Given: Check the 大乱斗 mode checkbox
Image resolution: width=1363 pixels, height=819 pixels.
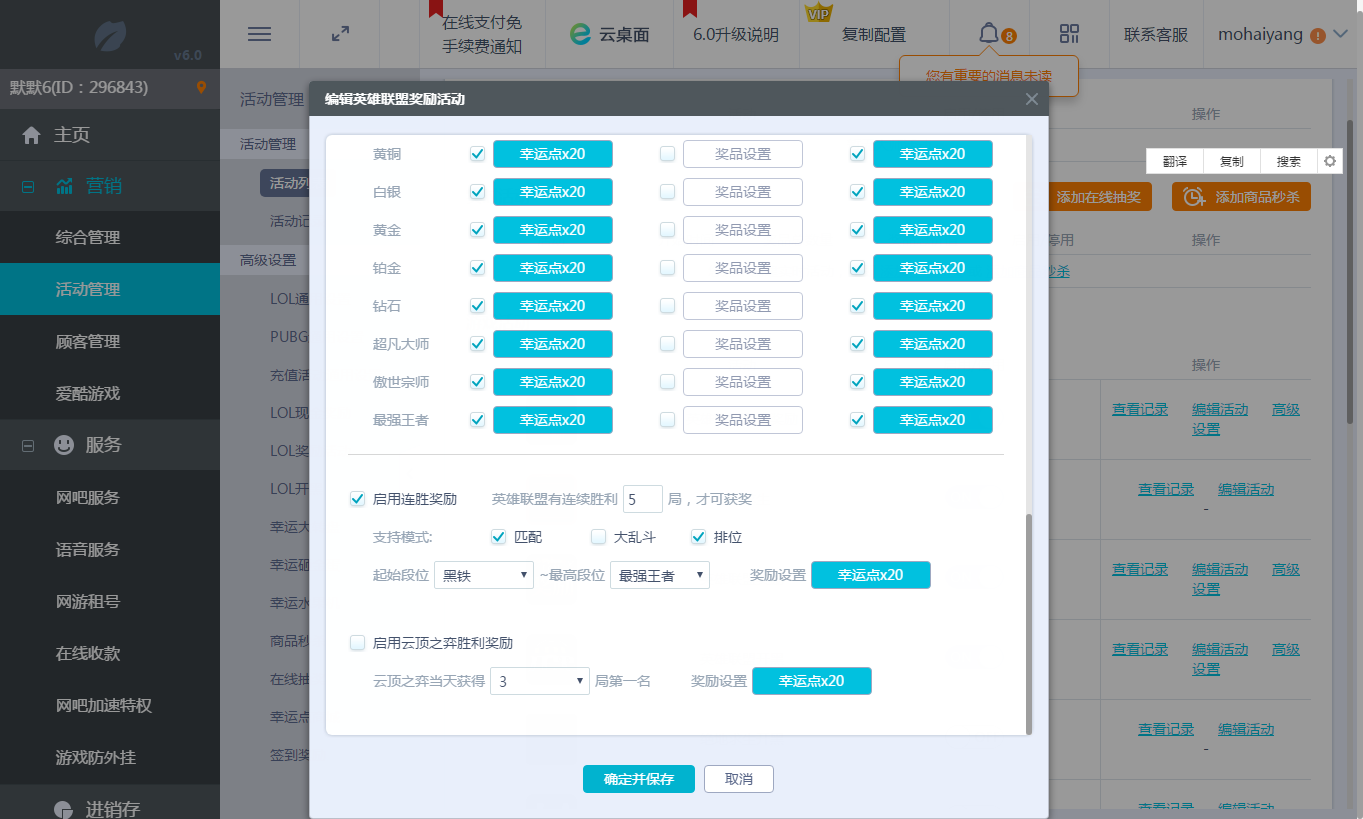Looking at the screenshot, I should 598,537.
